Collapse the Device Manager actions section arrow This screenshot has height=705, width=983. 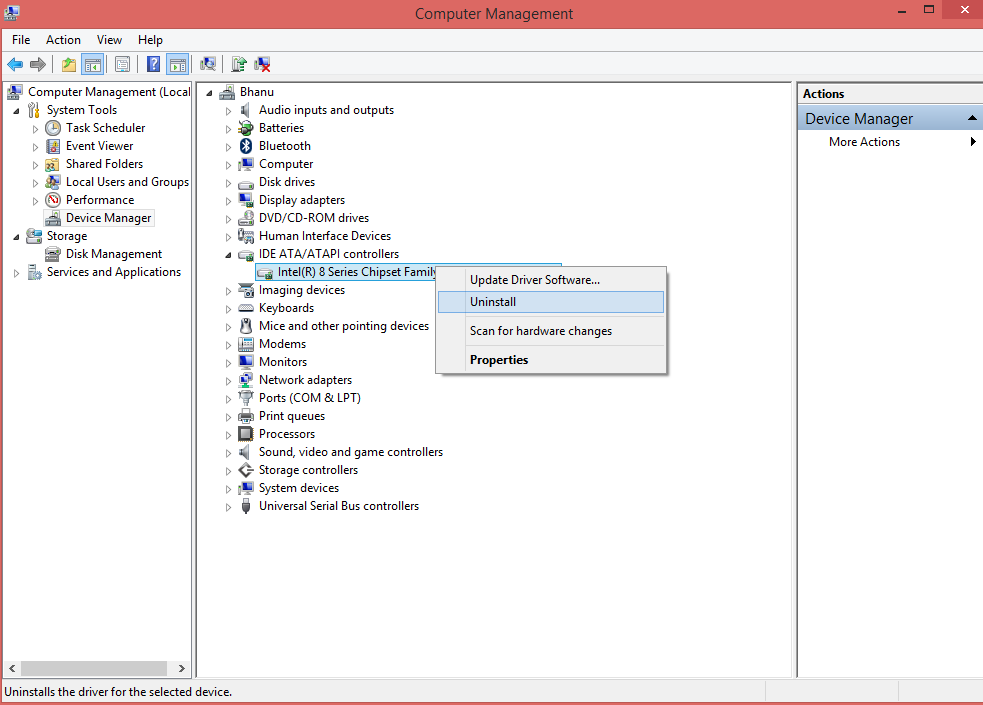(x=972, y=118)
